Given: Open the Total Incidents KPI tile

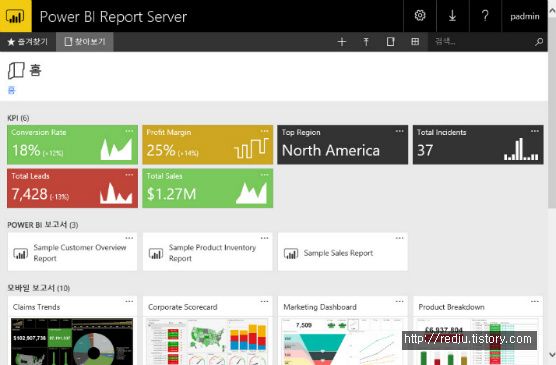Looking at the screenshot, I should (478, 145).
